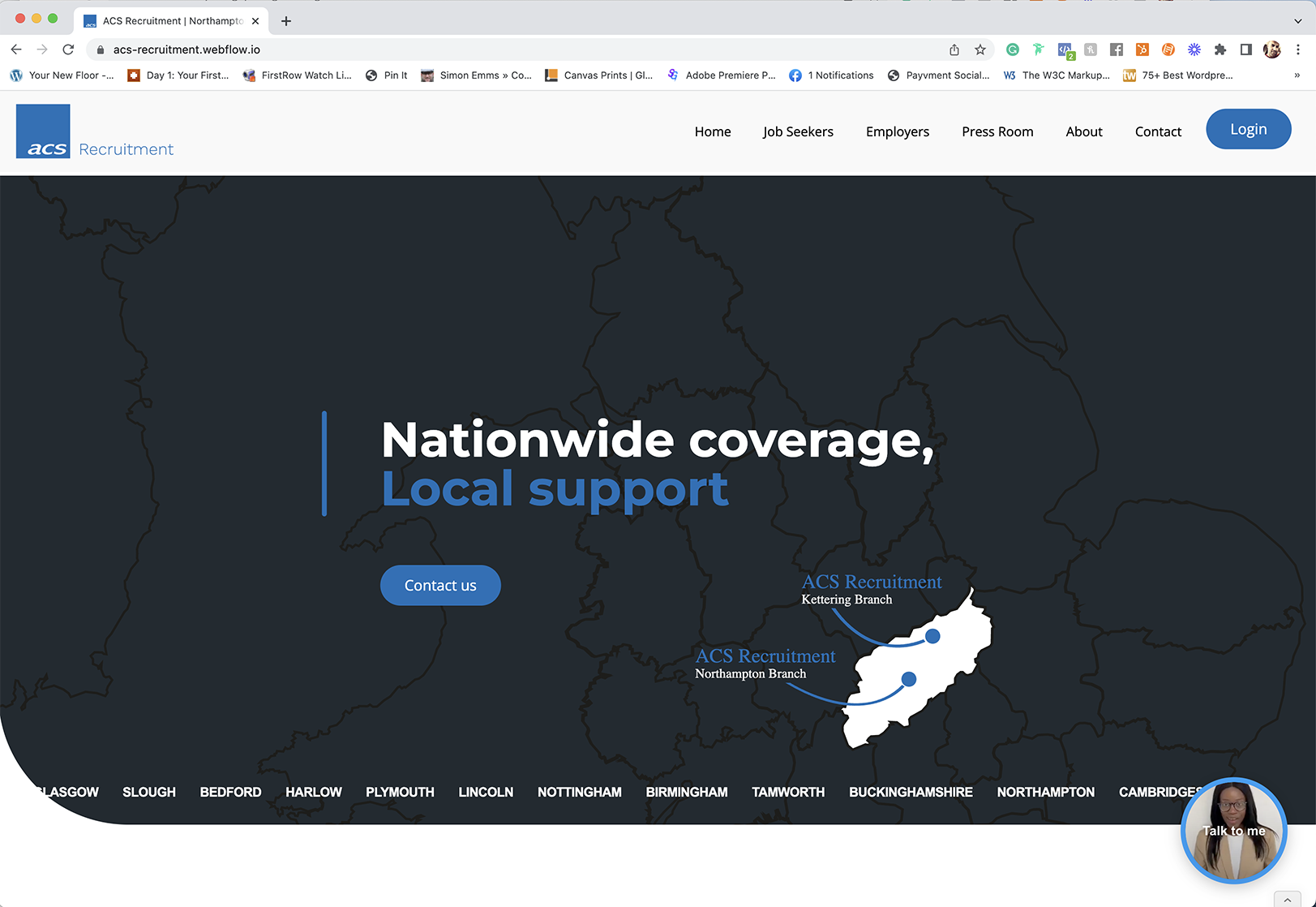Click the Kettering Branch map dot
Screen dimensions: 1316x907
tap(932, 636)
